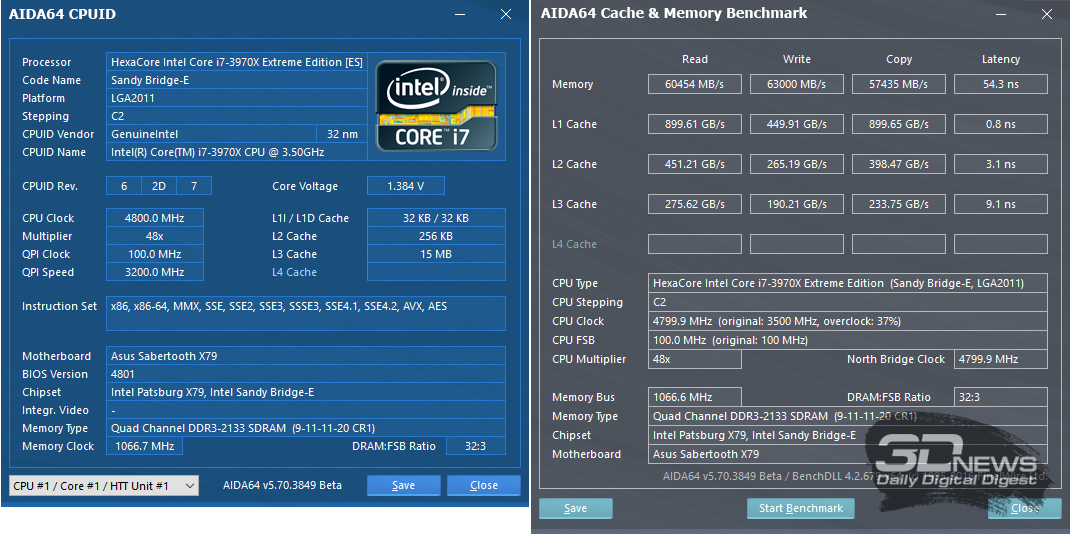Click L2 Cache copy value 398.47 GB/s
The width and height of the screenshot is (1070, 535).
(x=899, y=164)
